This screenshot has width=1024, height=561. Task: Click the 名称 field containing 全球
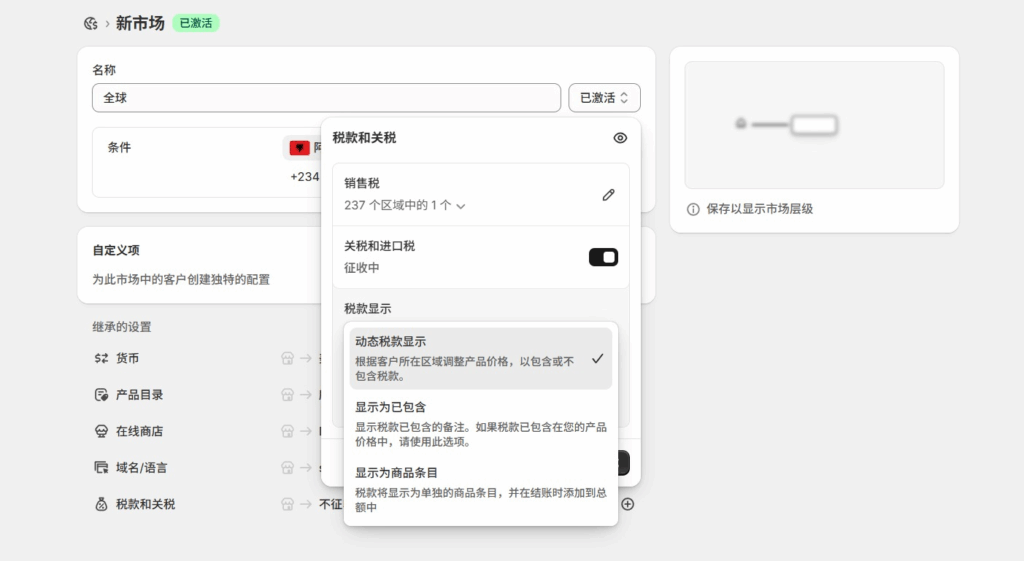click(325, 98)
